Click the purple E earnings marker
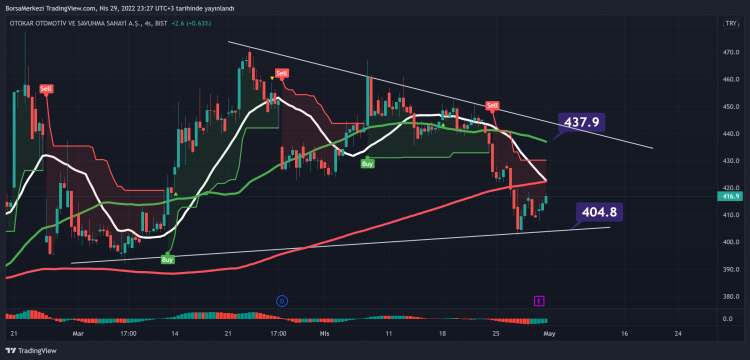Viewport: 750px width, 360px height. (x=539, y=301)
